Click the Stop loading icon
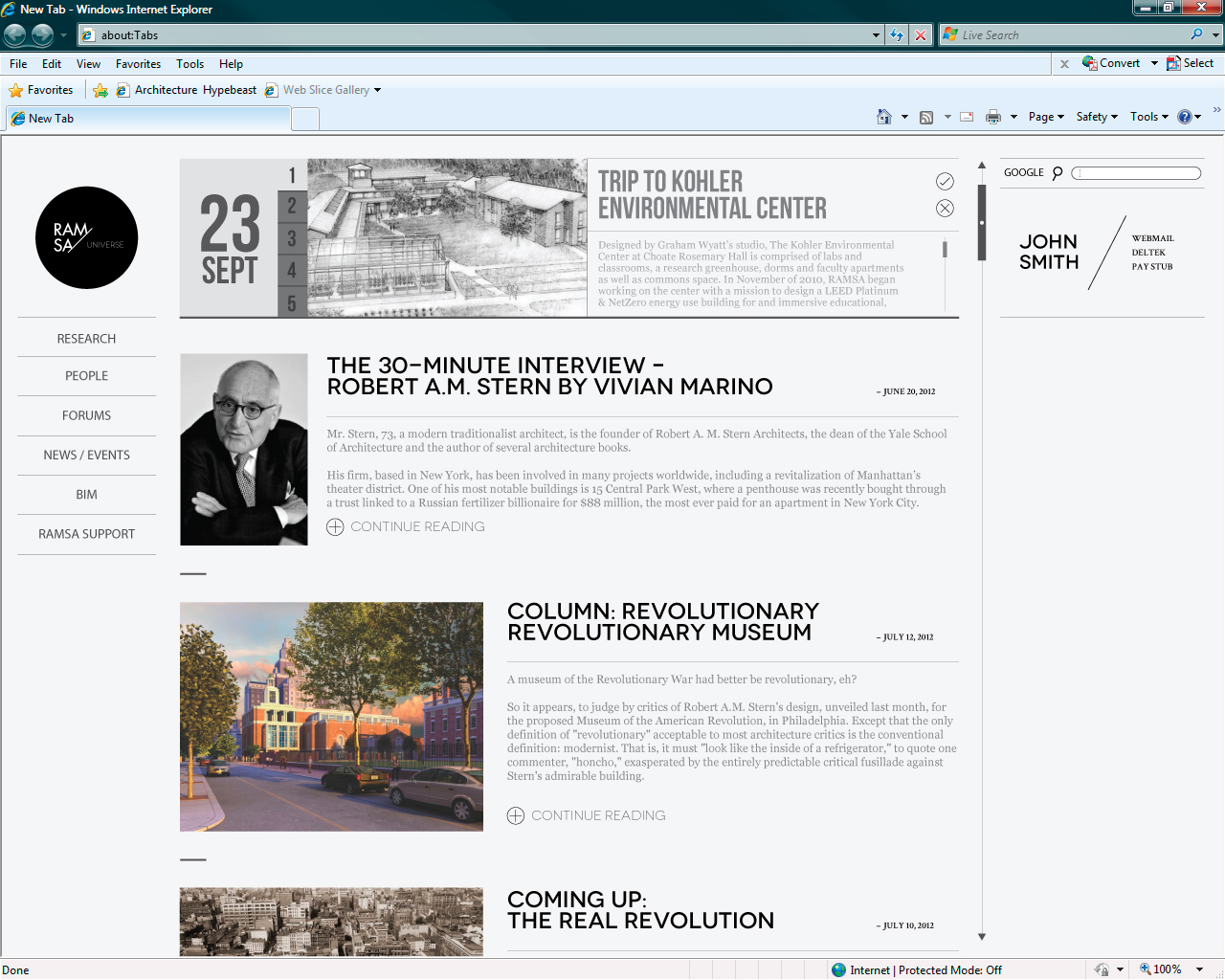Image resolution: width=1225 pixels, height=980 pixels. point(921,35)
